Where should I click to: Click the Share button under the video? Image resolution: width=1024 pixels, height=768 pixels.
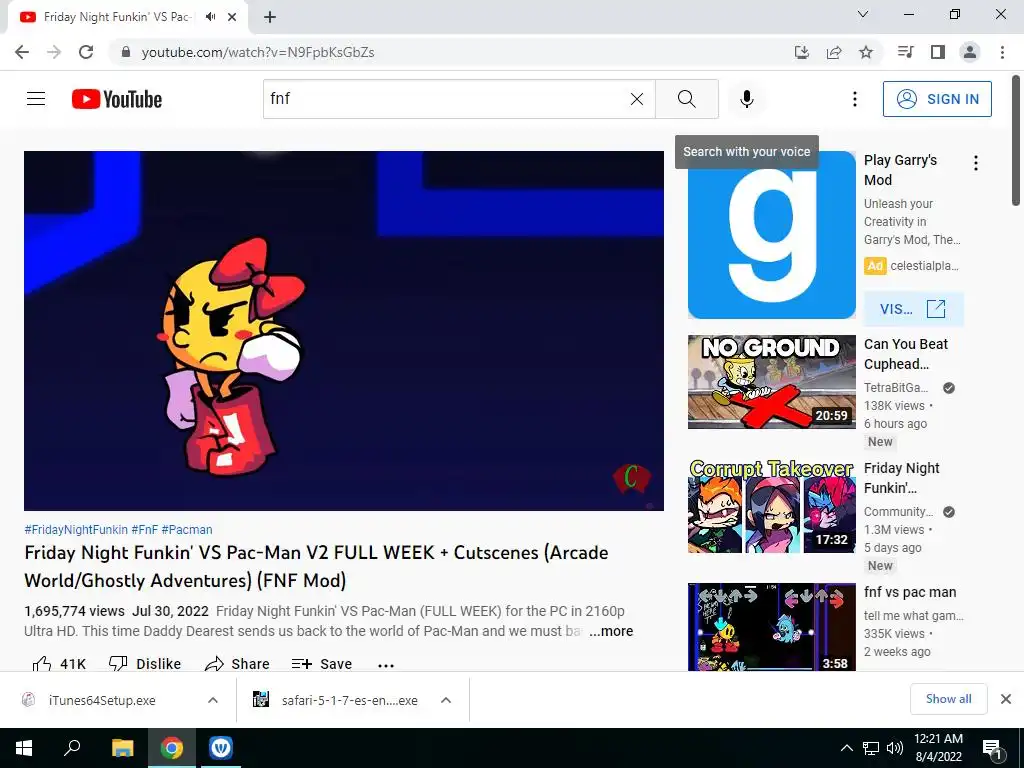coord(237,664)
